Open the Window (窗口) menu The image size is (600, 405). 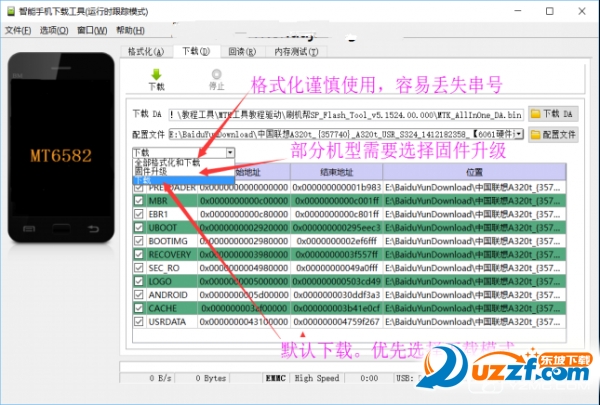92,30
